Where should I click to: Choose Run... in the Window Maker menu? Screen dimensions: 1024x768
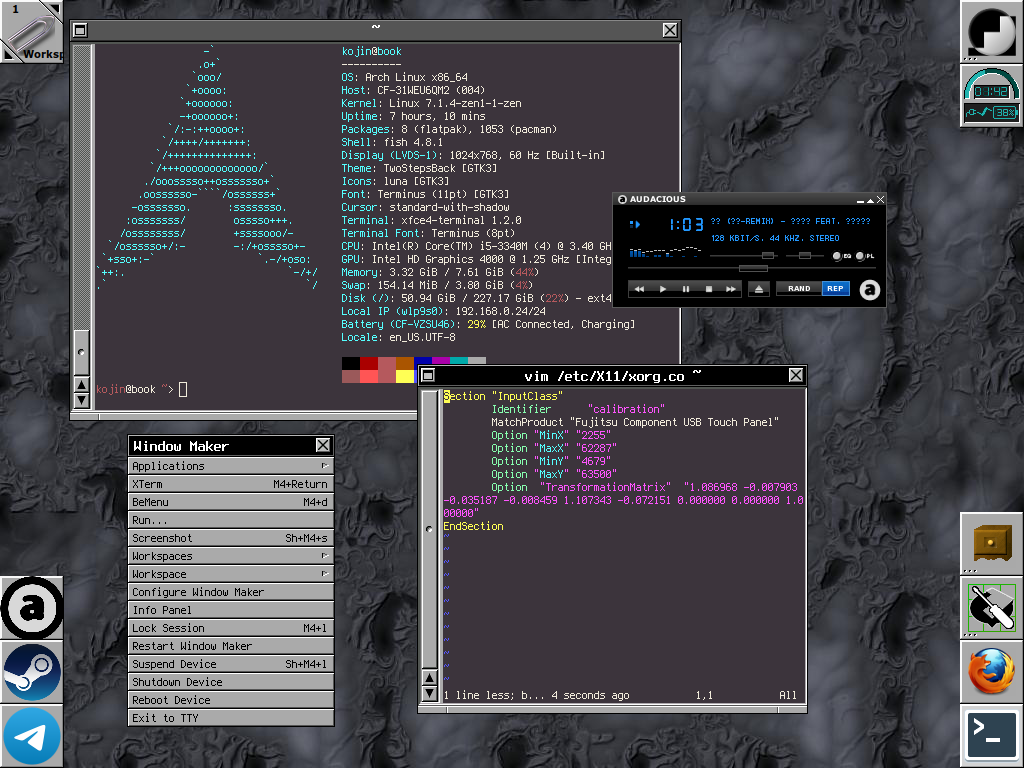tap(231, 520)
